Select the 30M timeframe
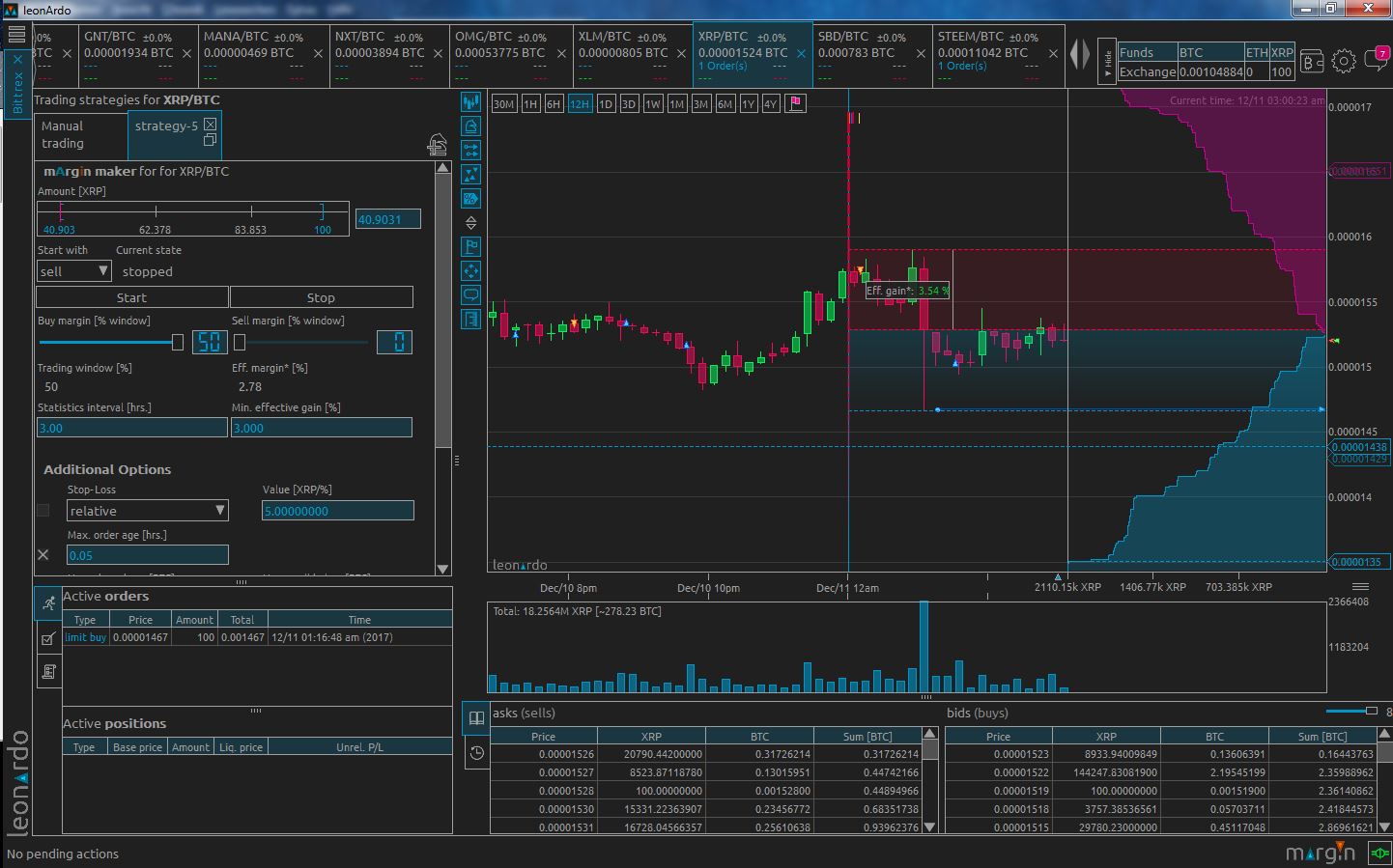This screenshot has width=1393, height=868. pos(503,104)
